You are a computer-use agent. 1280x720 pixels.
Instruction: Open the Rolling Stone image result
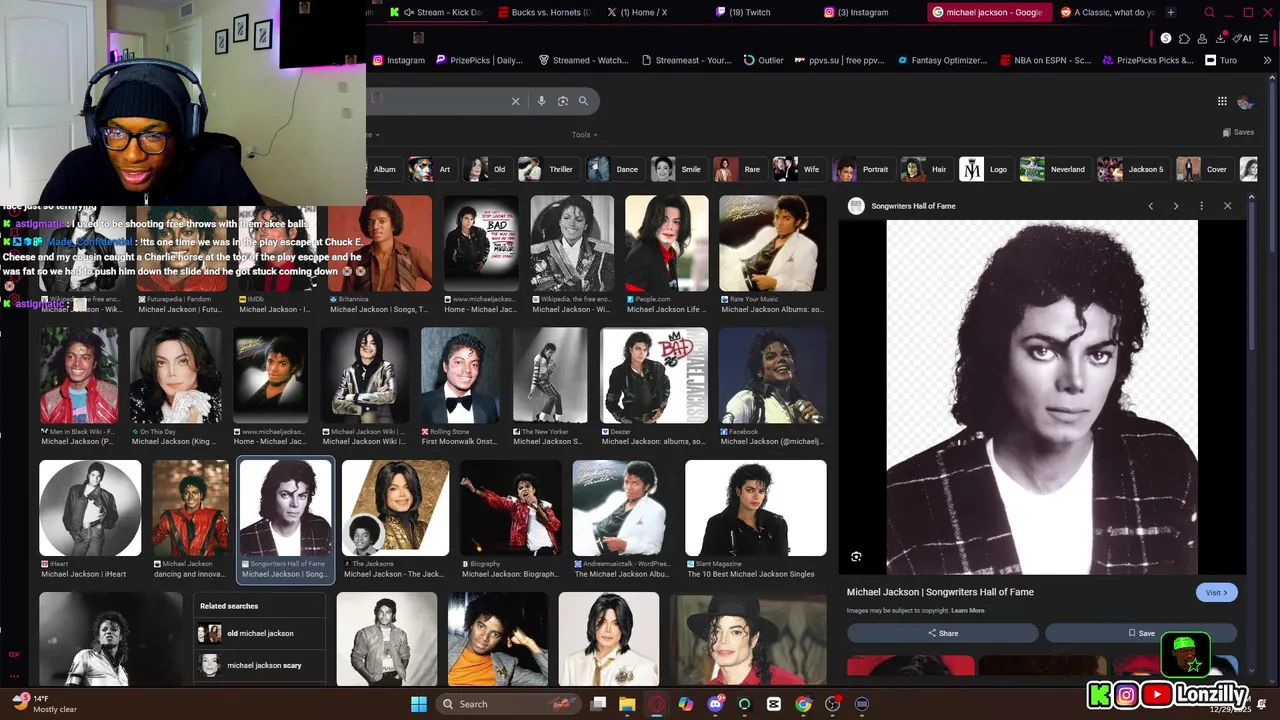click(x=460, y=376)
